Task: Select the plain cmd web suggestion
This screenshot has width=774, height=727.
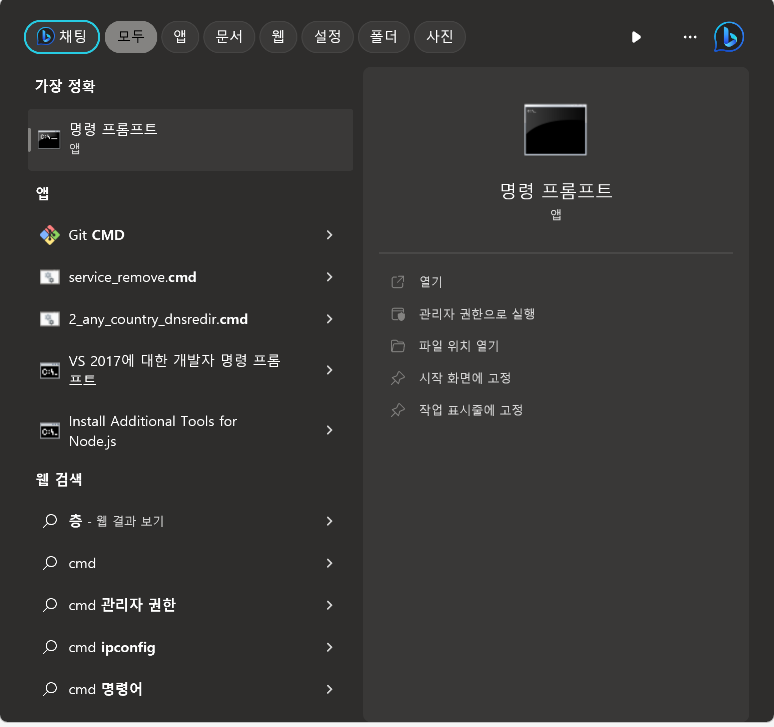Action: (x=191, y=563)
